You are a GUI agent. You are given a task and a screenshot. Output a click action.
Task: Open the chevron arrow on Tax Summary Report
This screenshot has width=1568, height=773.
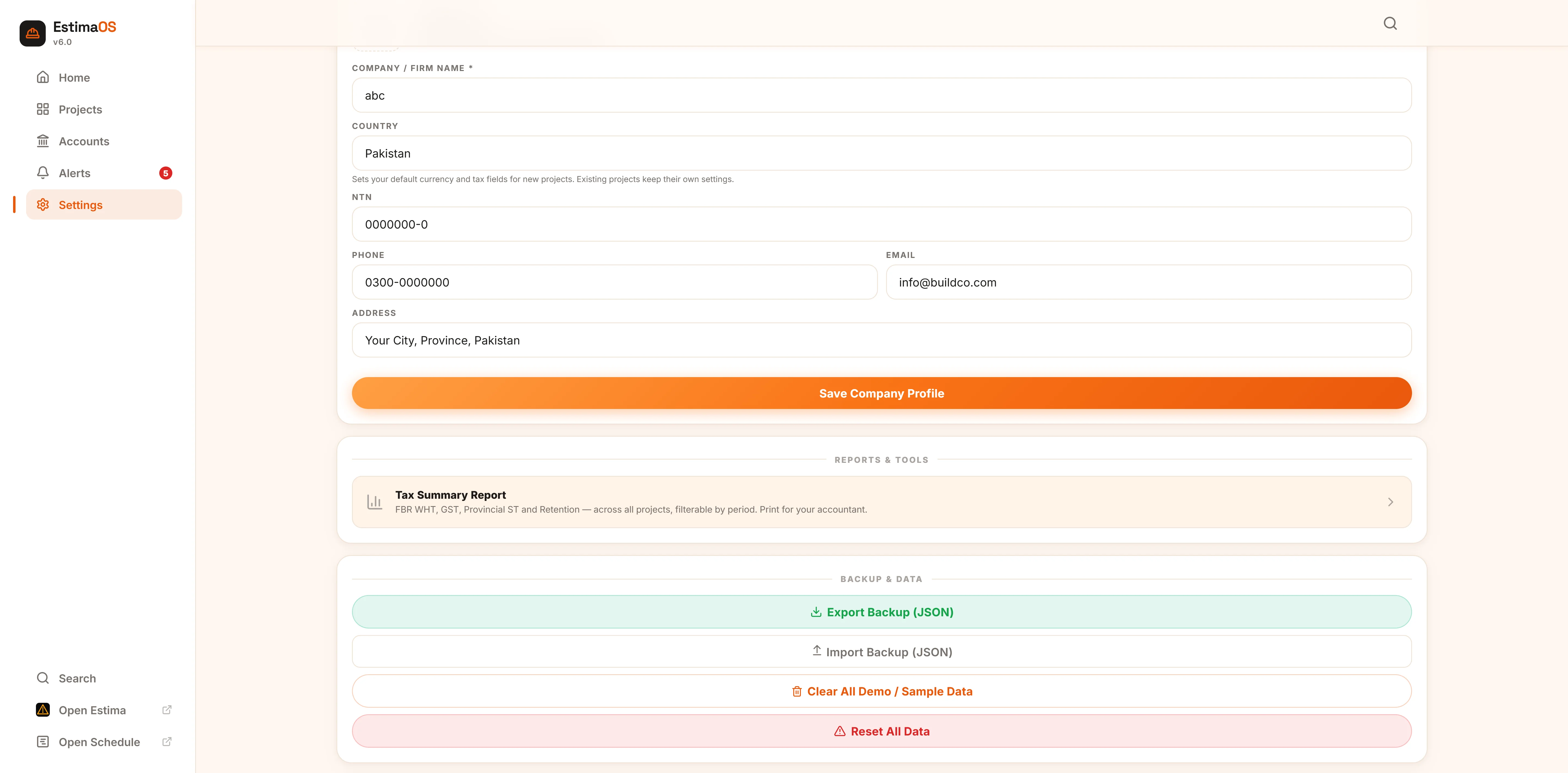pyautogui.click(x=1390, y=502)
